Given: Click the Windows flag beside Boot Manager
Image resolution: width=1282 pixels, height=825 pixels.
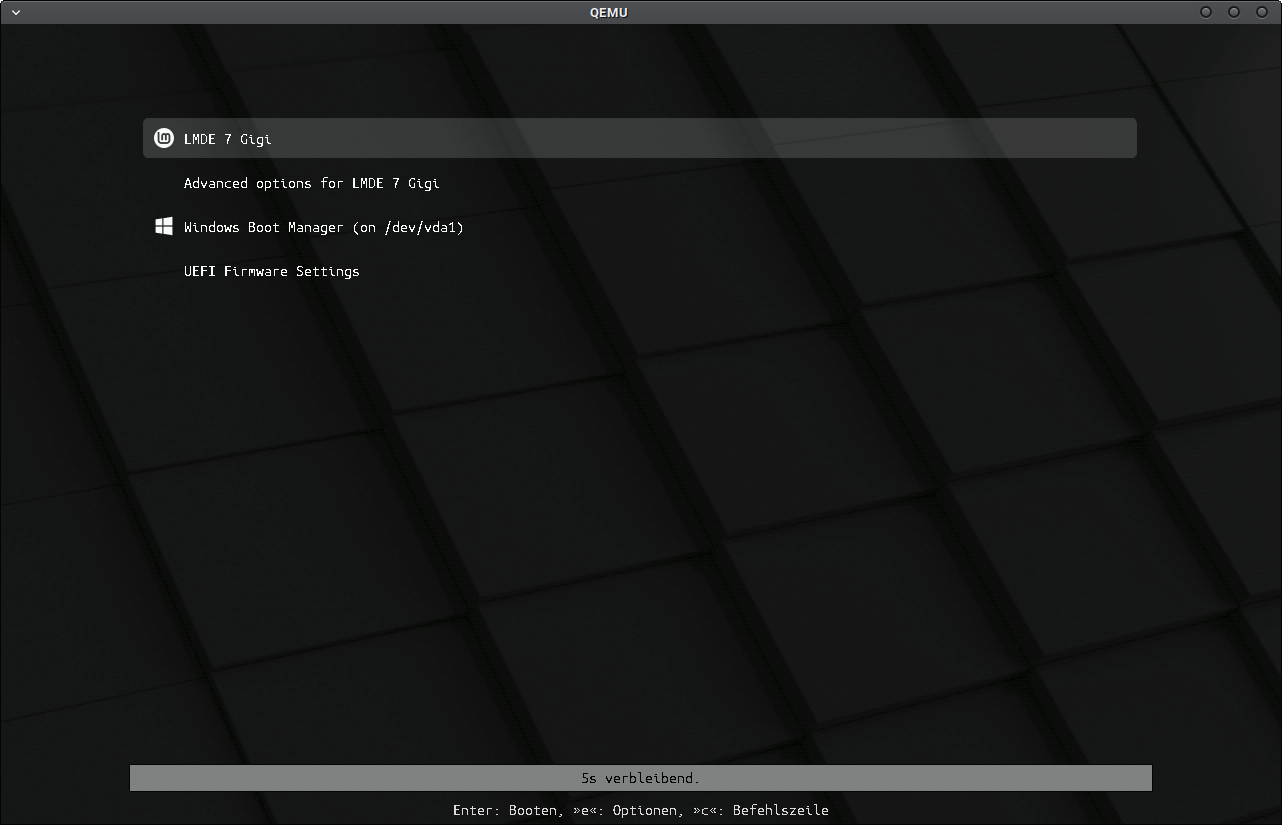Looking at the screenshot, I should [163, 226].
